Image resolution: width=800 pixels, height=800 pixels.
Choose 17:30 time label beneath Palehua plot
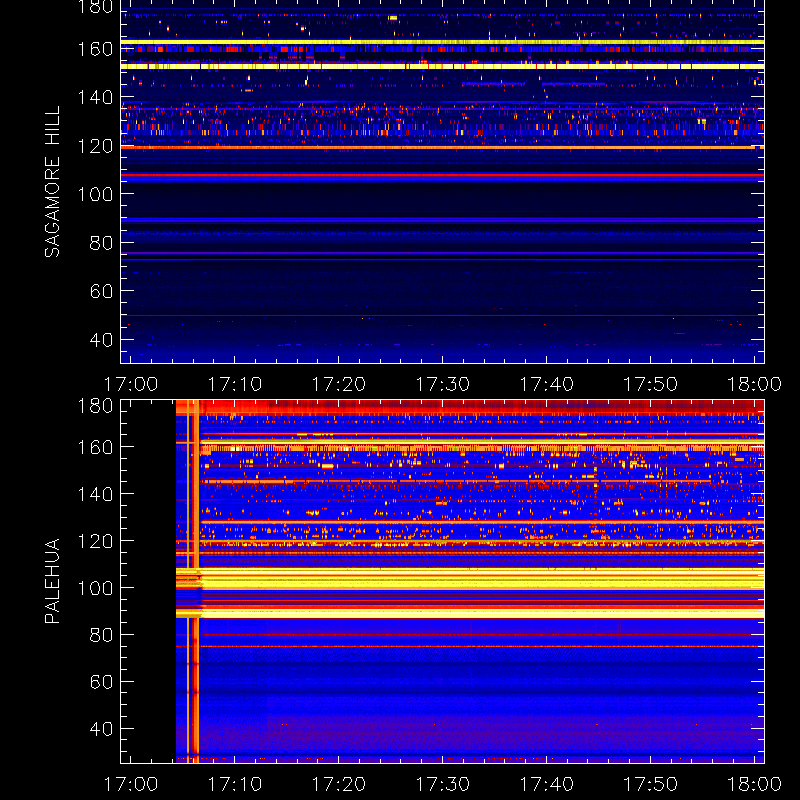pos(443,784)
